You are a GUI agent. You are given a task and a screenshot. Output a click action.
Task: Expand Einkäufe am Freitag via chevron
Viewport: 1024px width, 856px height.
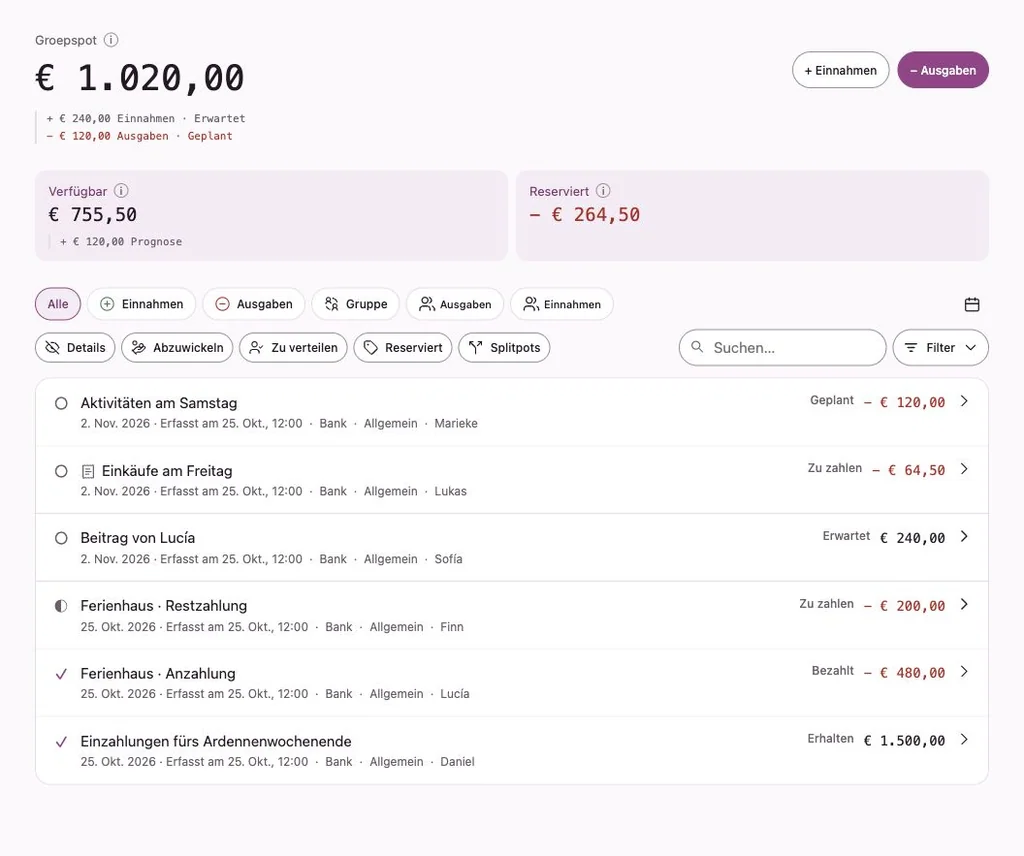coord(964,469)
